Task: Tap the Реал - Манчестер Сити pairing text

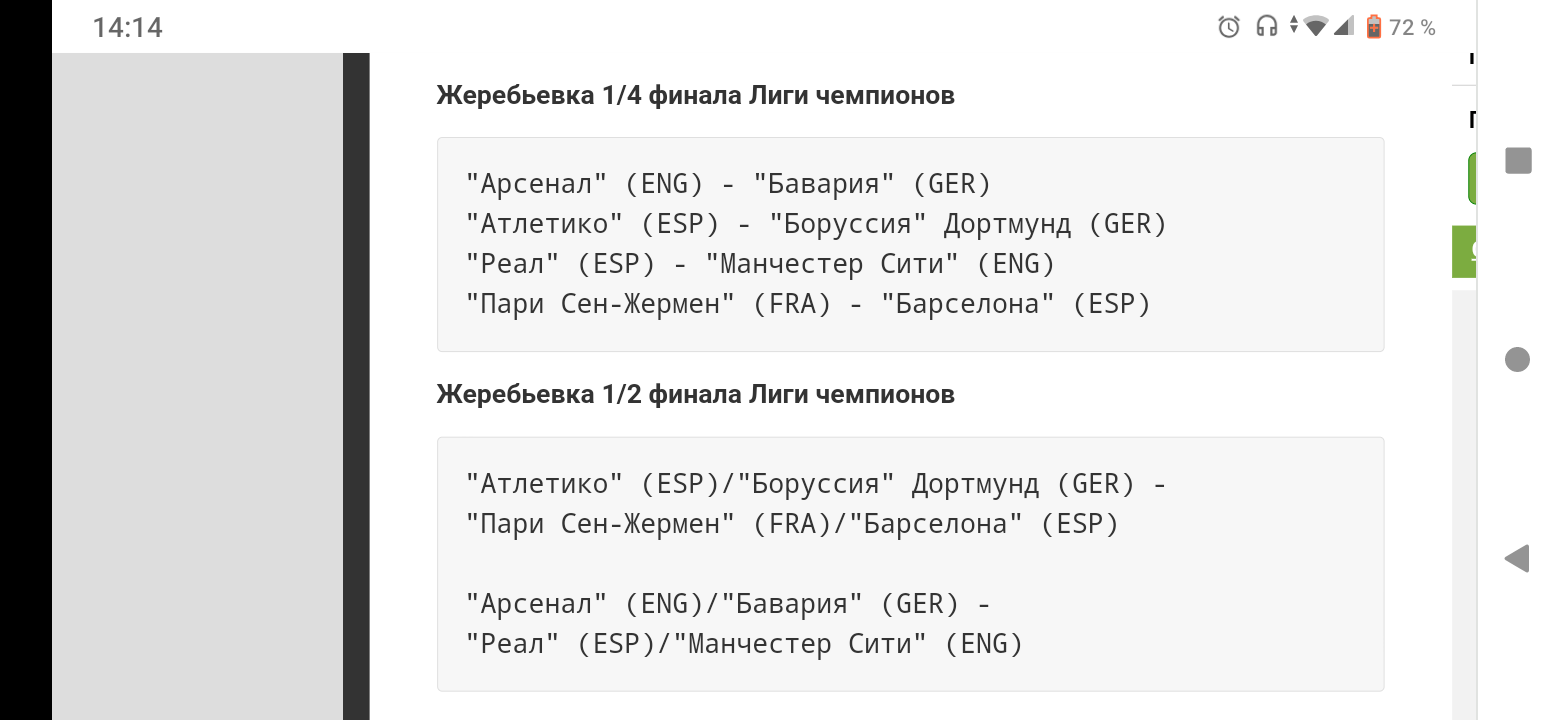Action: 760,263
